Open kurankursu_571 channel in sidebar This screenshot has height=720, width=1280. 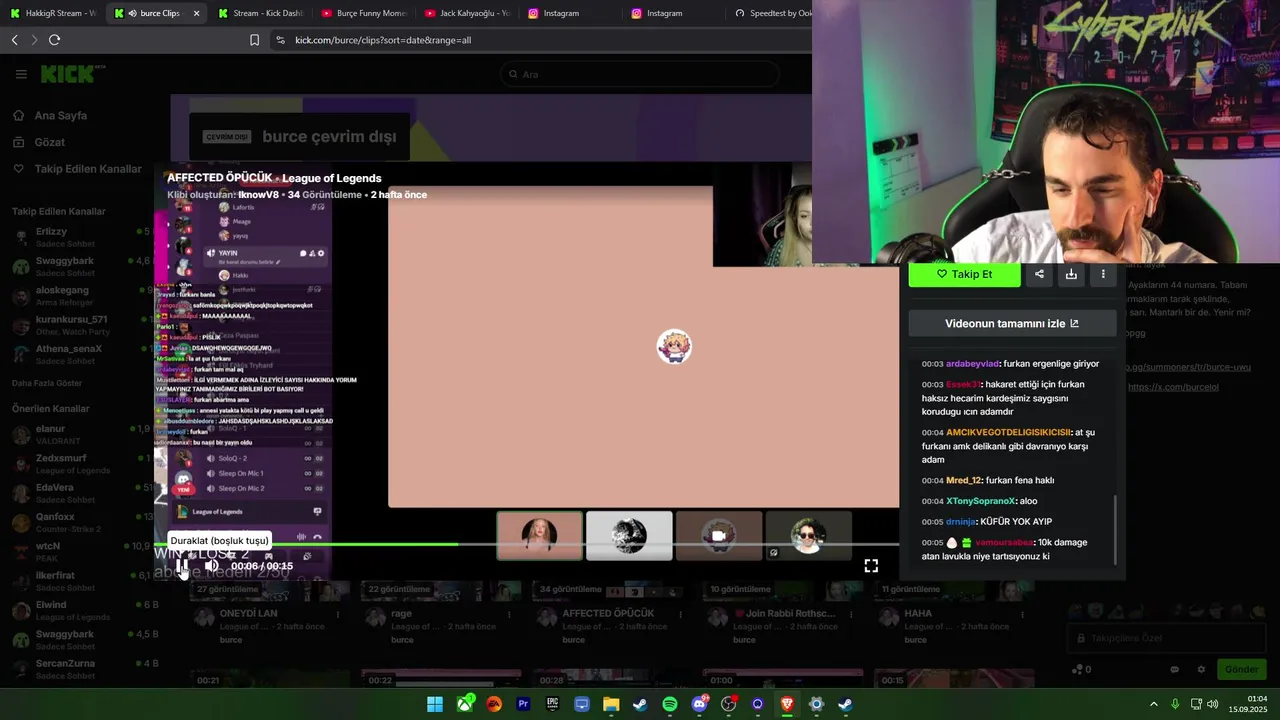(x=80, y=325)
